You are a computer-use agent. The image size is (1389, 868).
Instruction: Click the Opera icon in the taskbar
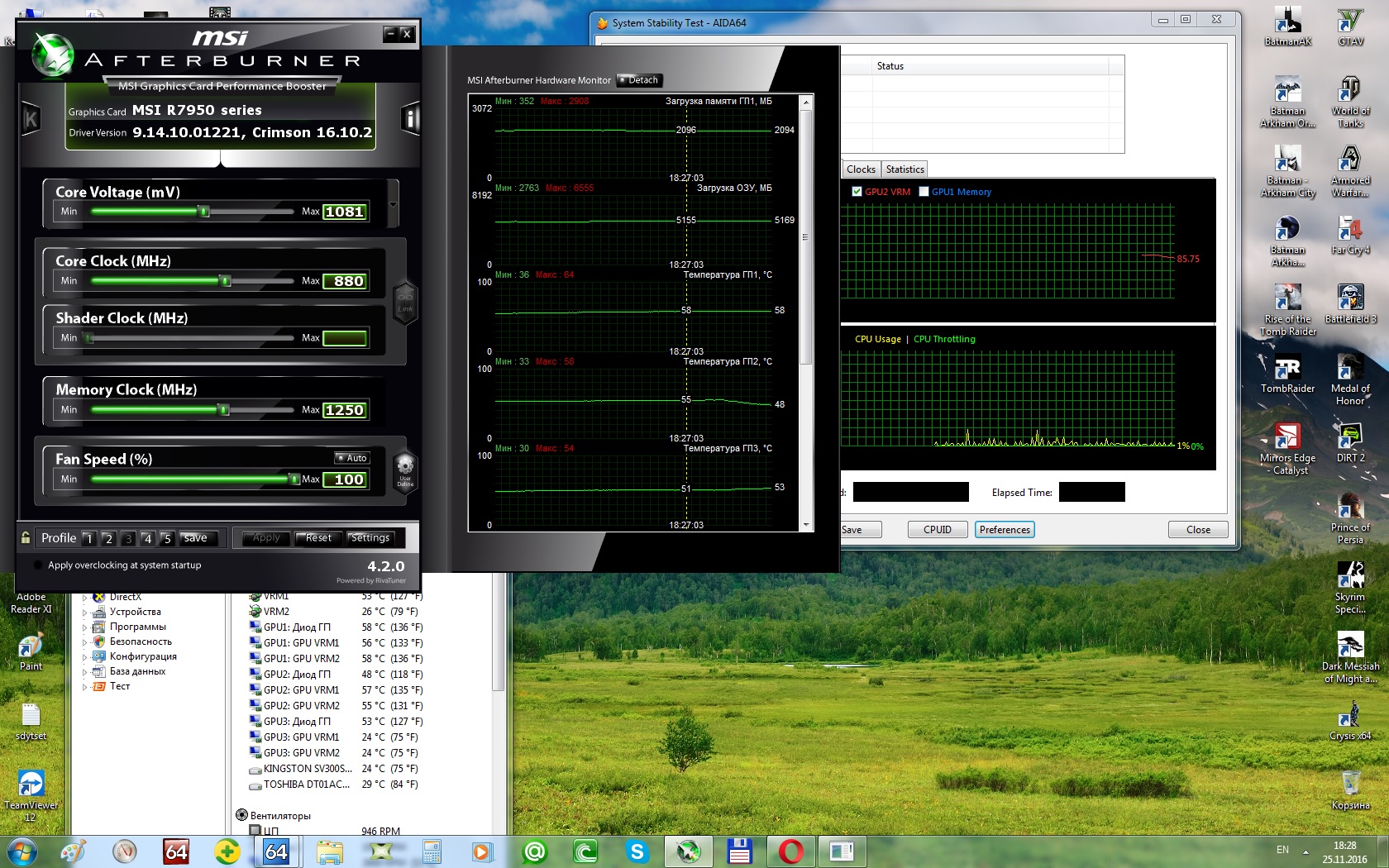click(790, 851)
